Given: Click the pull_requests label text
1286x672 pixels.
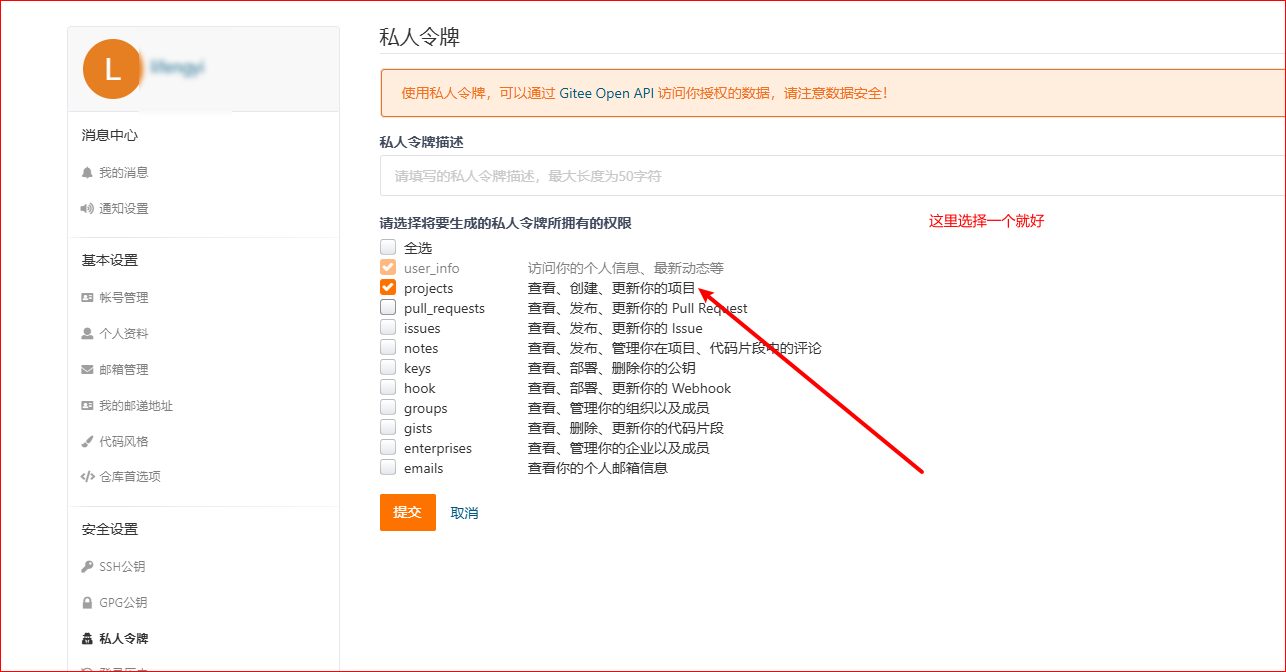Looking at the screenshot, I should click(444, 308).
